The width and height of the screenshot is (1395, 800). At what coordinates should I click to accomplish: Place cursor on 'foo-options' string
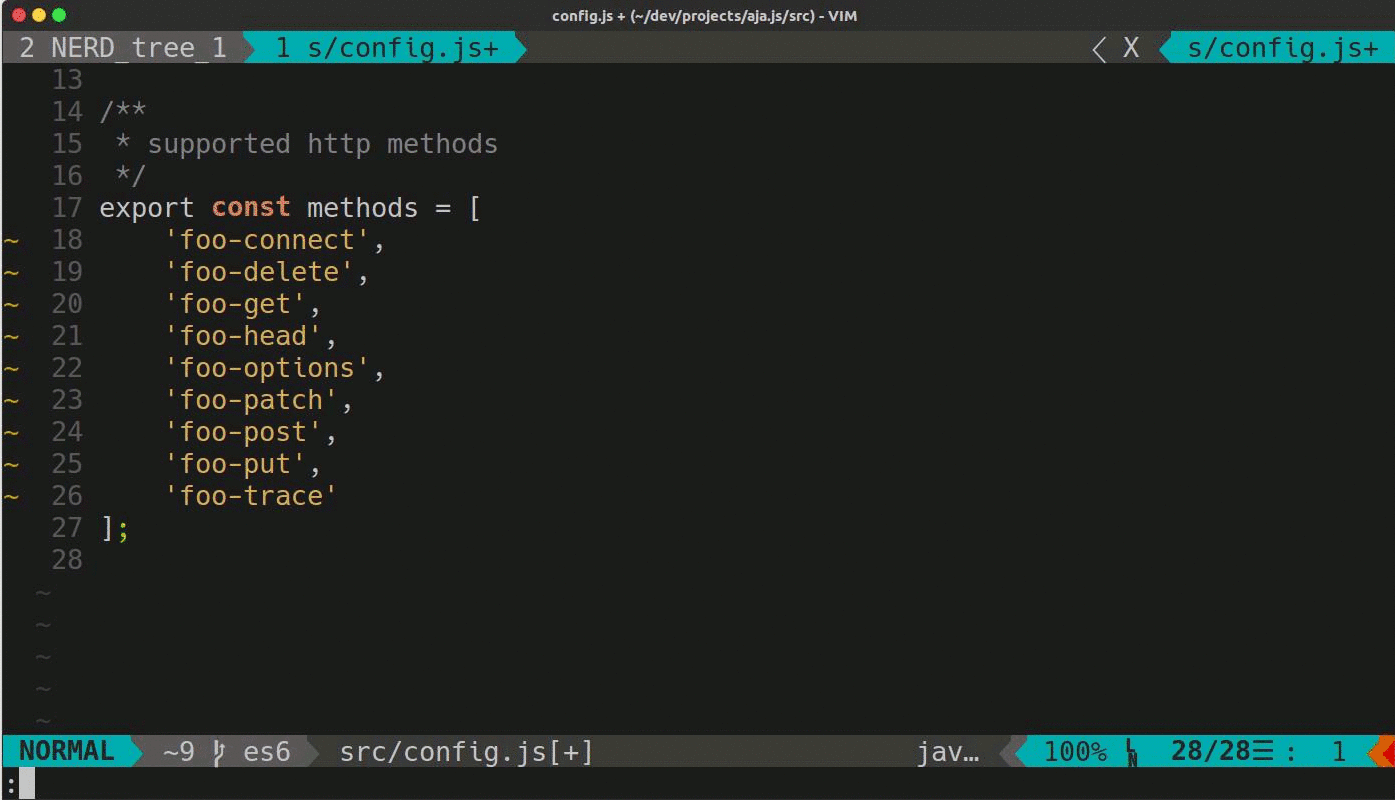point(267,369)
